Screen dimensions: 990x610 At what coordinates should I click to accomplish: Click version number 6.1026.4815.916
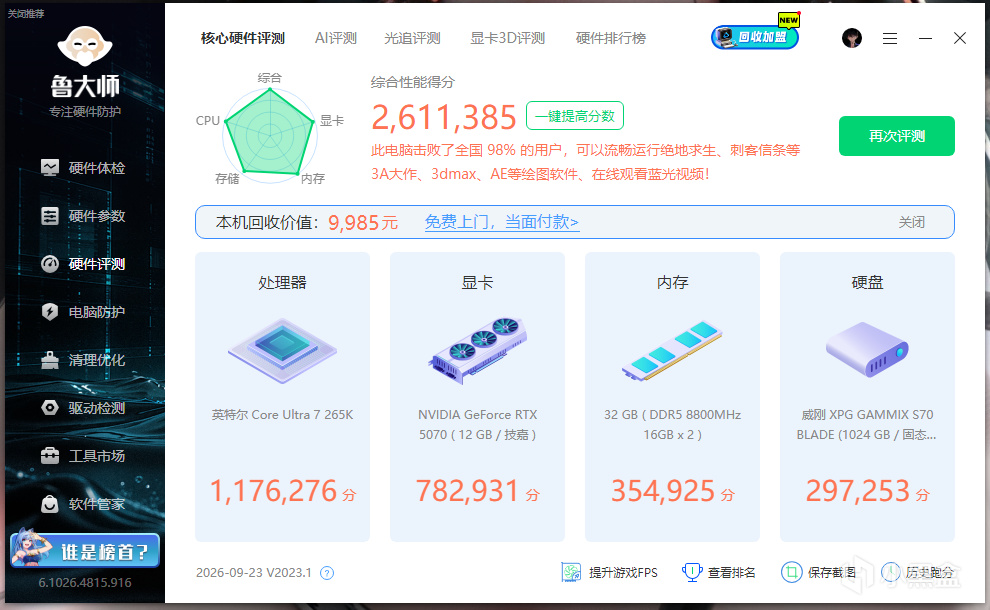click(x=85, y=583)
